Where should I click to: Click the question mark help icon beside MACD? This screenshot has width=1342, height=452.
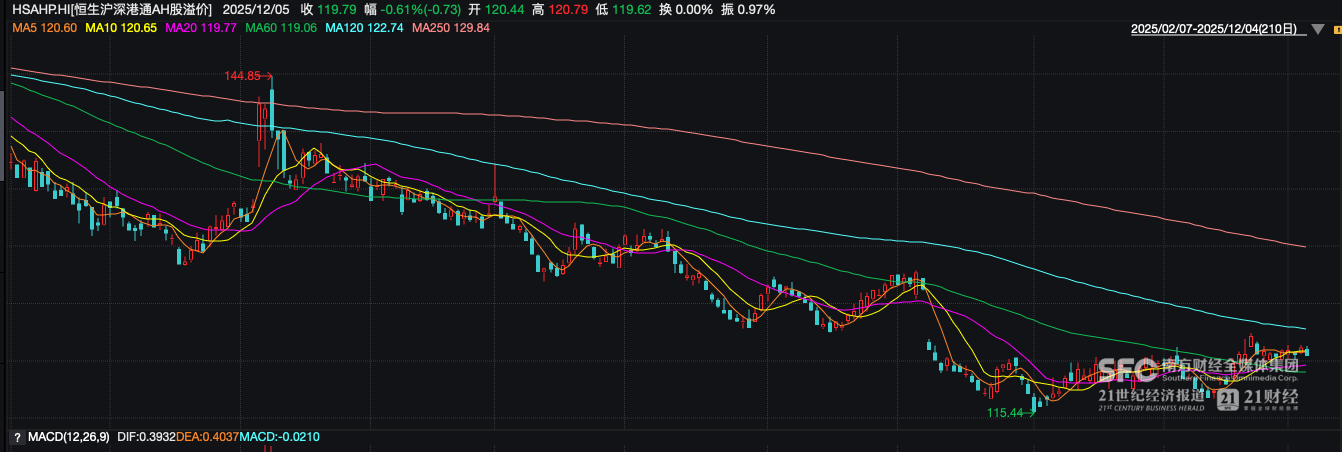(x=16, y=437)
